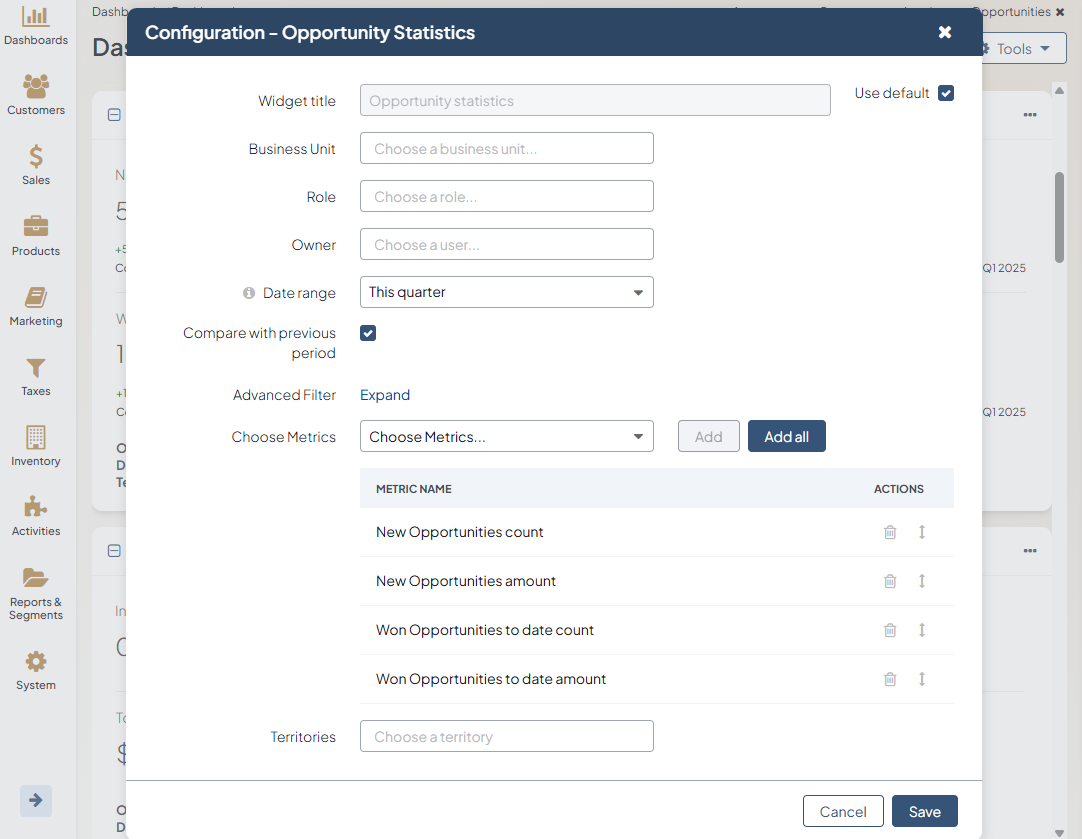Expand sidebar with the arrow button
The width and height of the screenshot is (1082, 839).
[36, 800]
